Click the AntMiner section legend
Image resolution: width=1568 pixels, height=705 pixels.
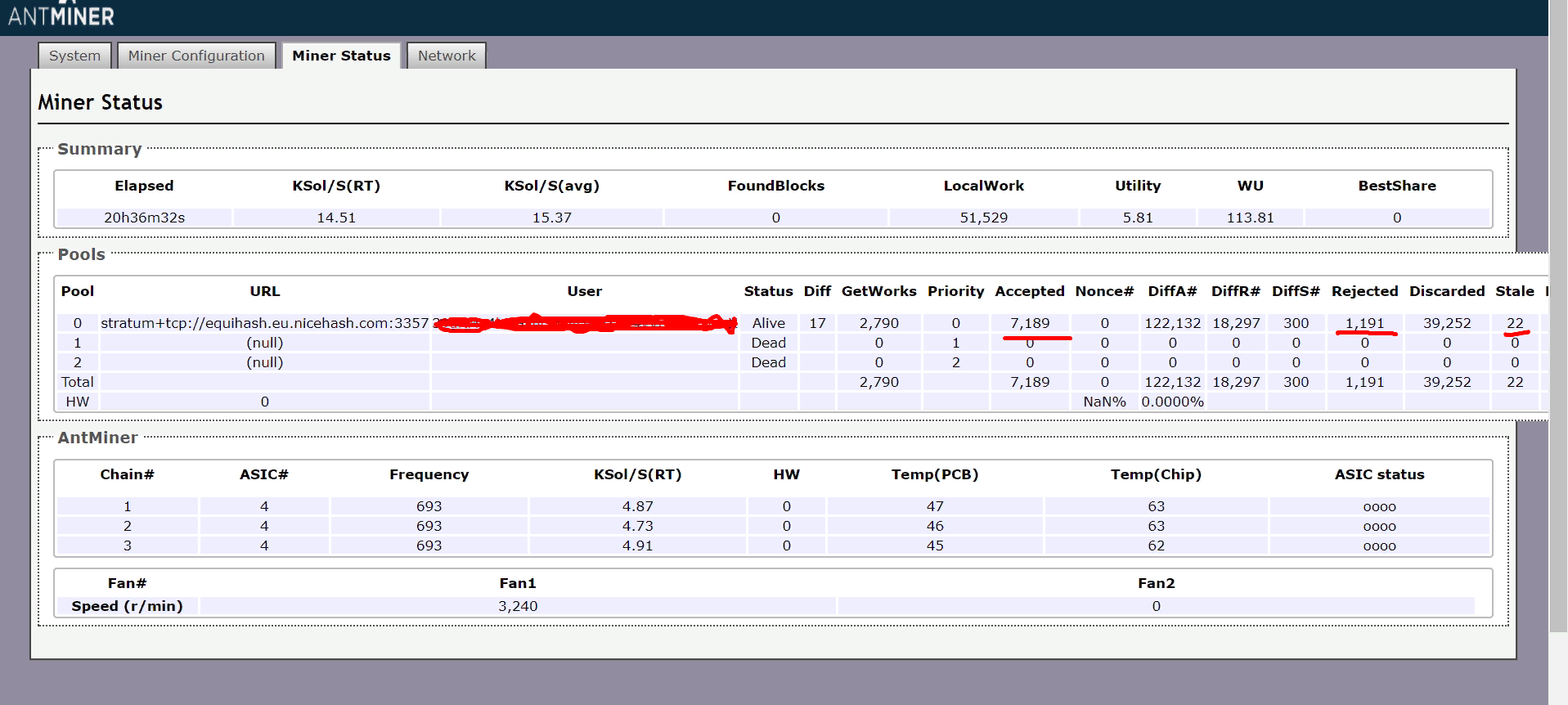[x=97, y=438]
